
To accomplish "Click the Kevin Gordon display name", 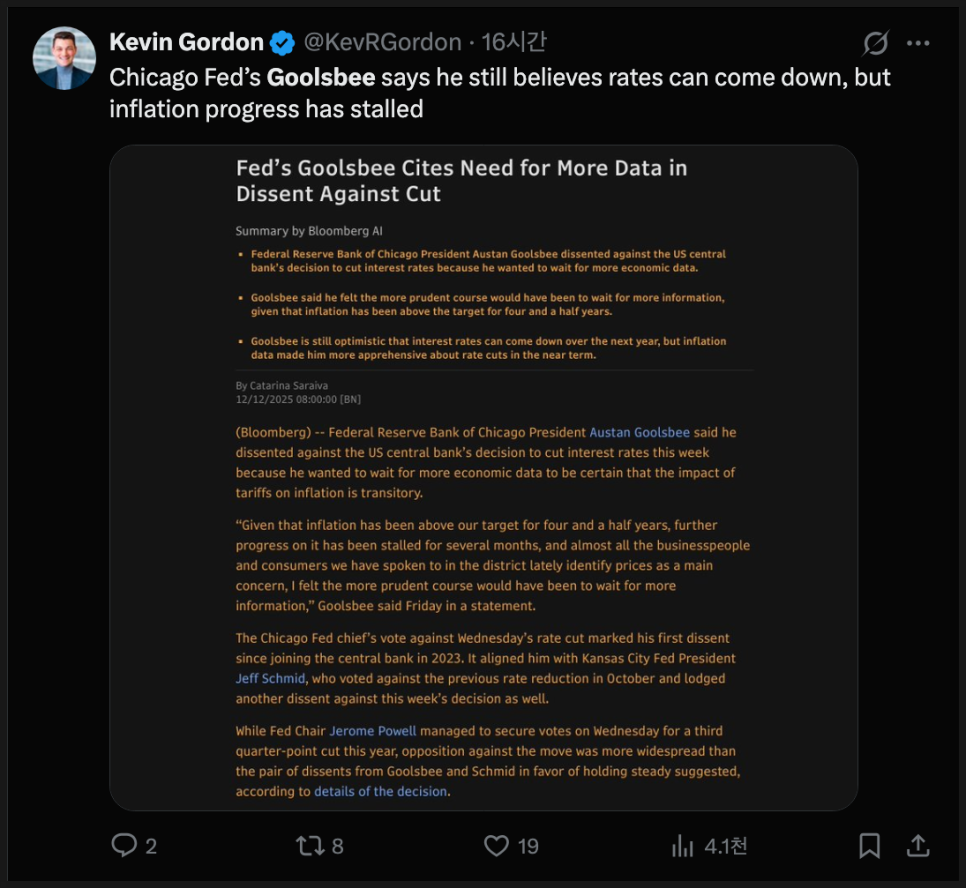I will tap(186, 43).
